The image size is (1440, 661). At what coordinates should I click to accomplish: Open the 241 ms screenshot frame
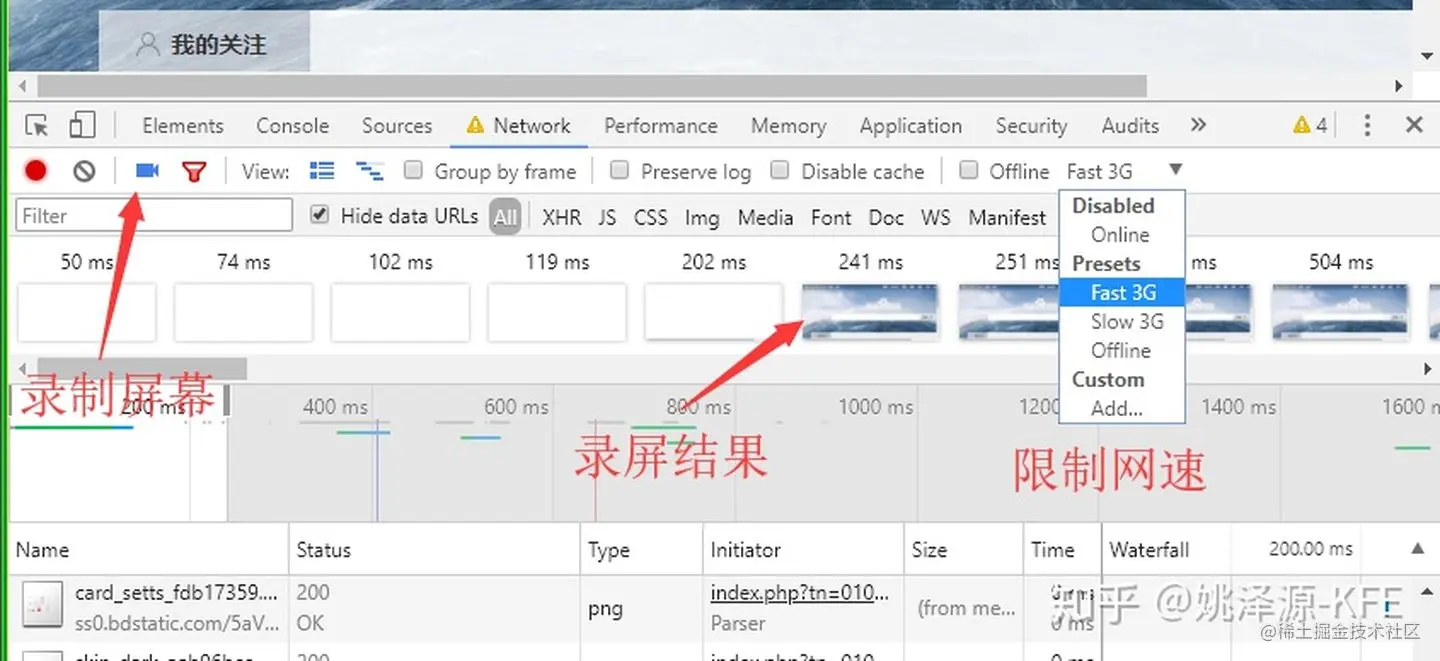click(870, 311)
